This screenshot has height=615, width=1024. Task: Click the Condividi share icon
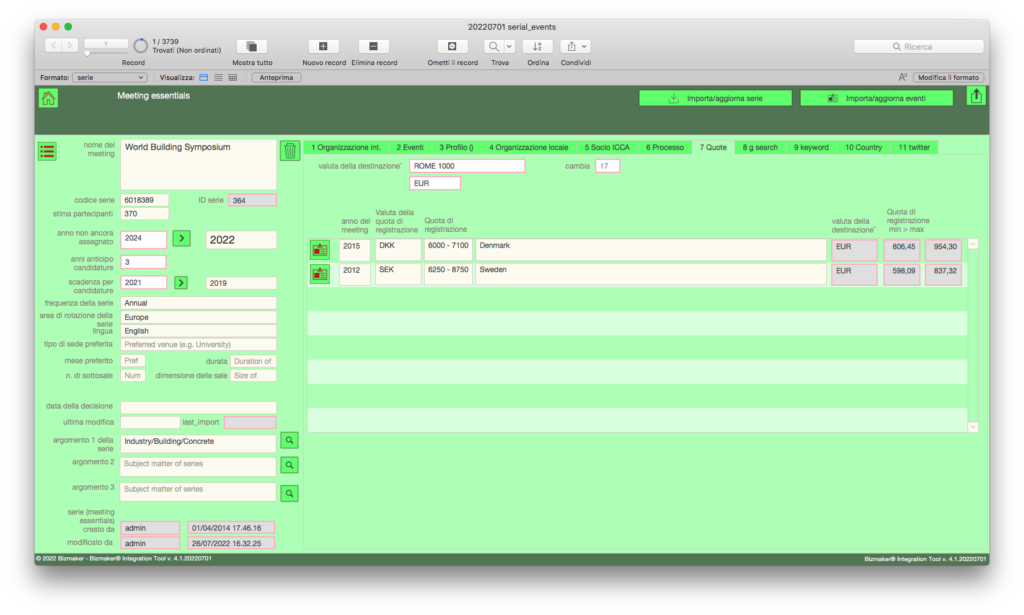point(571,46)
